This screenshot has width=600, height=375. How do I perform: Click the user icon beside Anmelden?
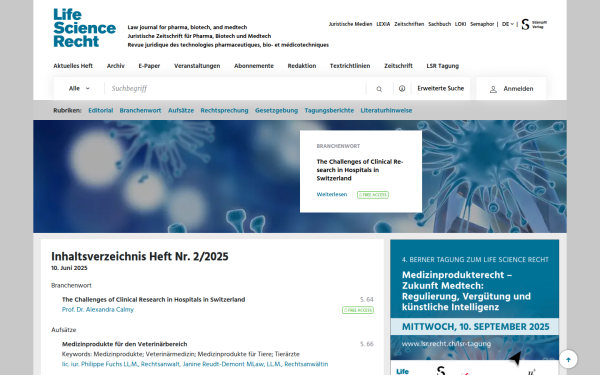[493, 89]
